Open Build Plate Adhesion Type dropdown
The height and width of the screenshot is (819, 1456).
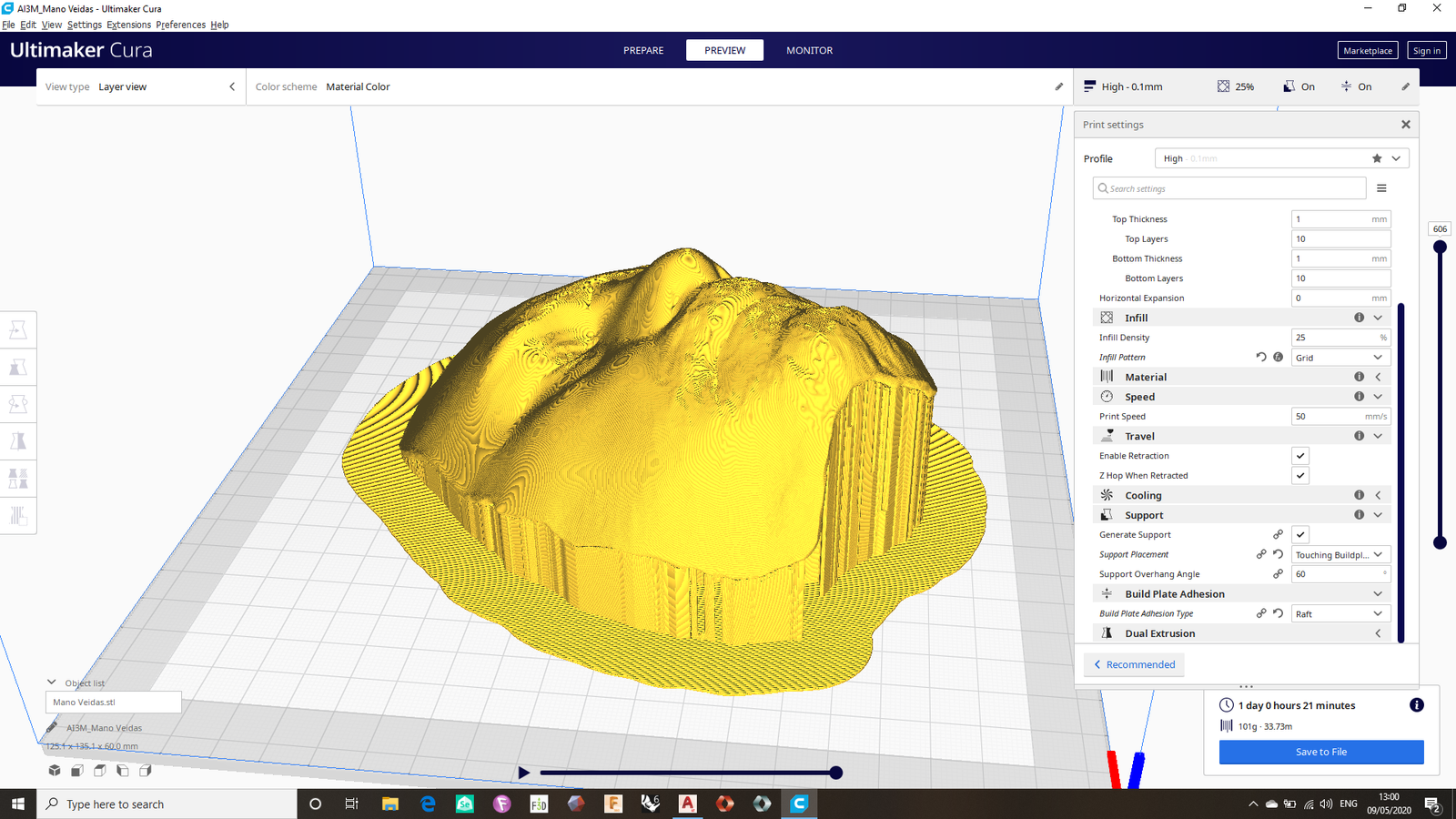[1340, 614]
